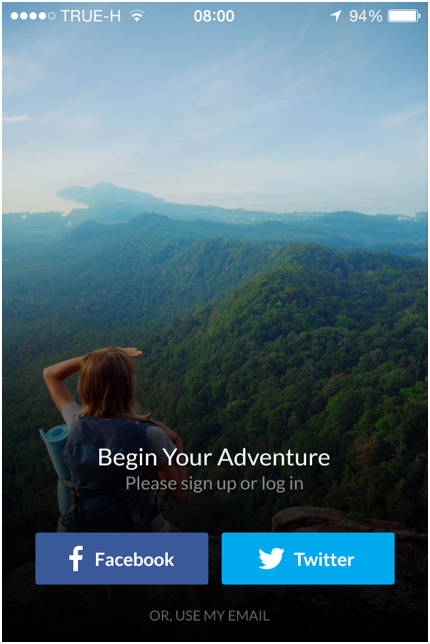
Task: Tap the "Please sign up or log in" subtitle
Action: (x=214, y=483)
